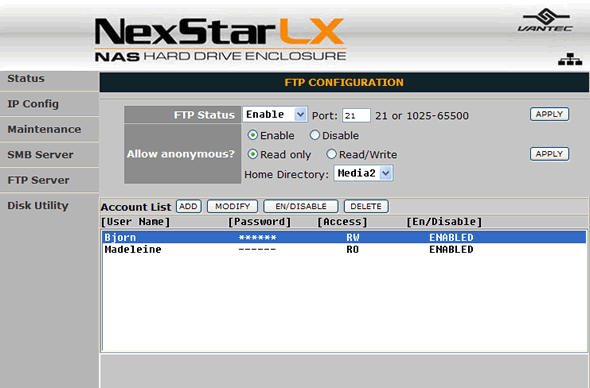
Task: Select the Bjorn account row
Action: pyautogui.click(x=344, y=237)
